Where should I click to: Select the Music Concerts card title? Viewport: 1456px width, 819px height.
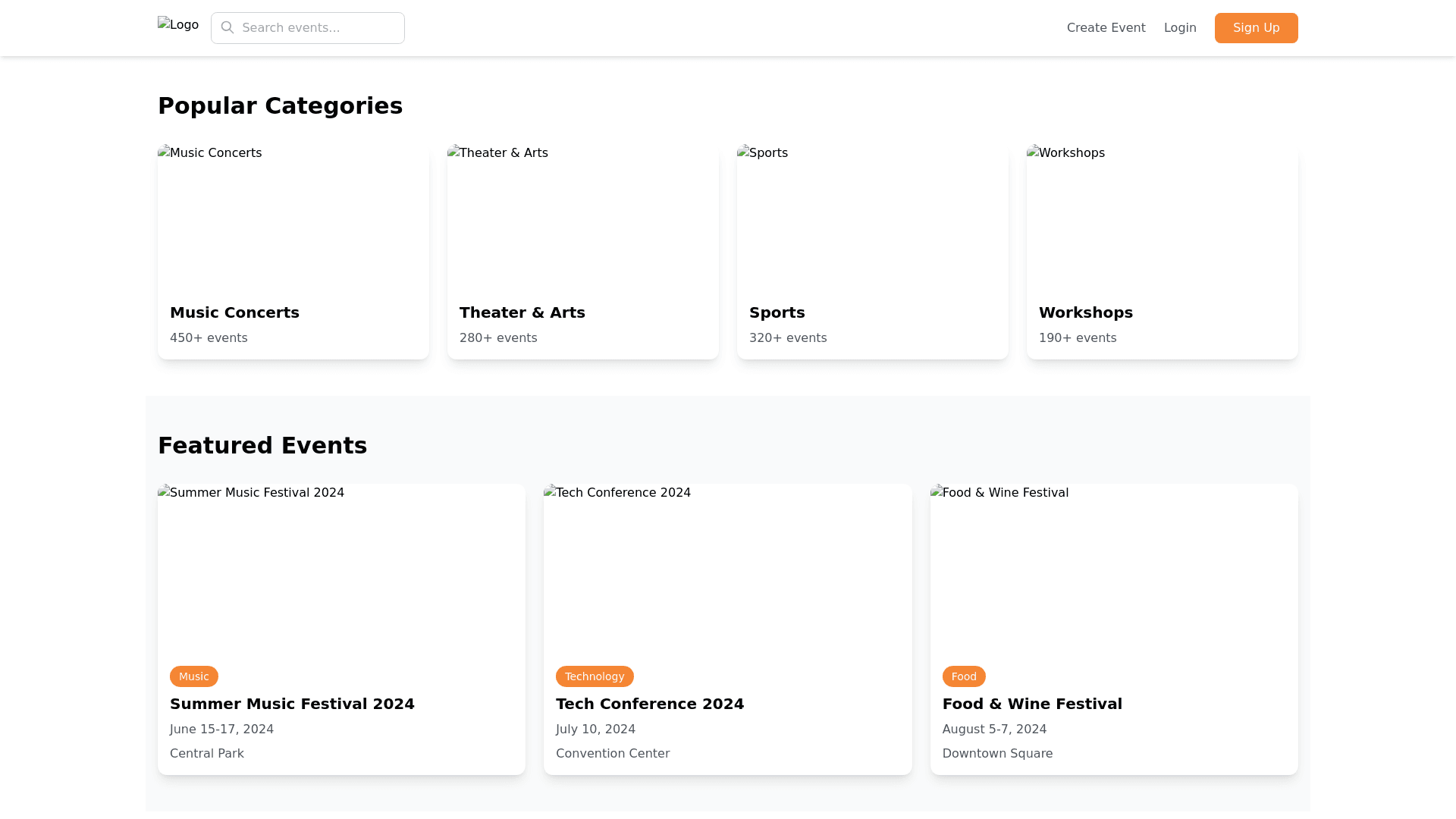click(234, 312)
